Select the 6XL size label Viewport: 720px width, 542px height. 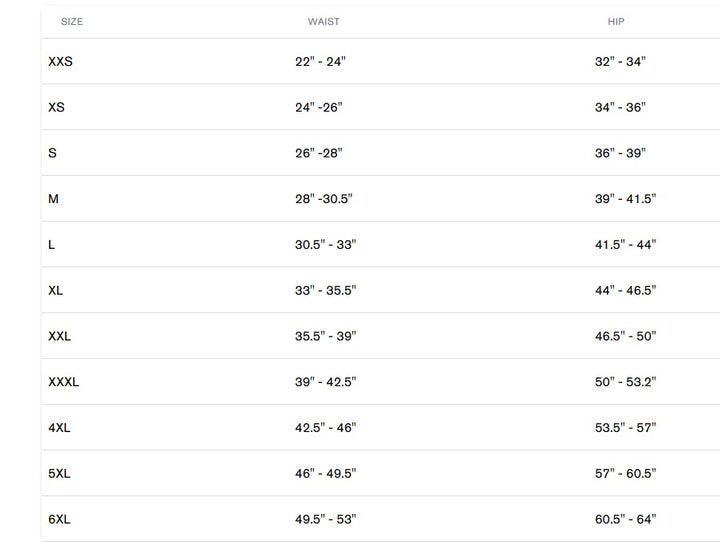pyautogui.click(x=59, y=520)
